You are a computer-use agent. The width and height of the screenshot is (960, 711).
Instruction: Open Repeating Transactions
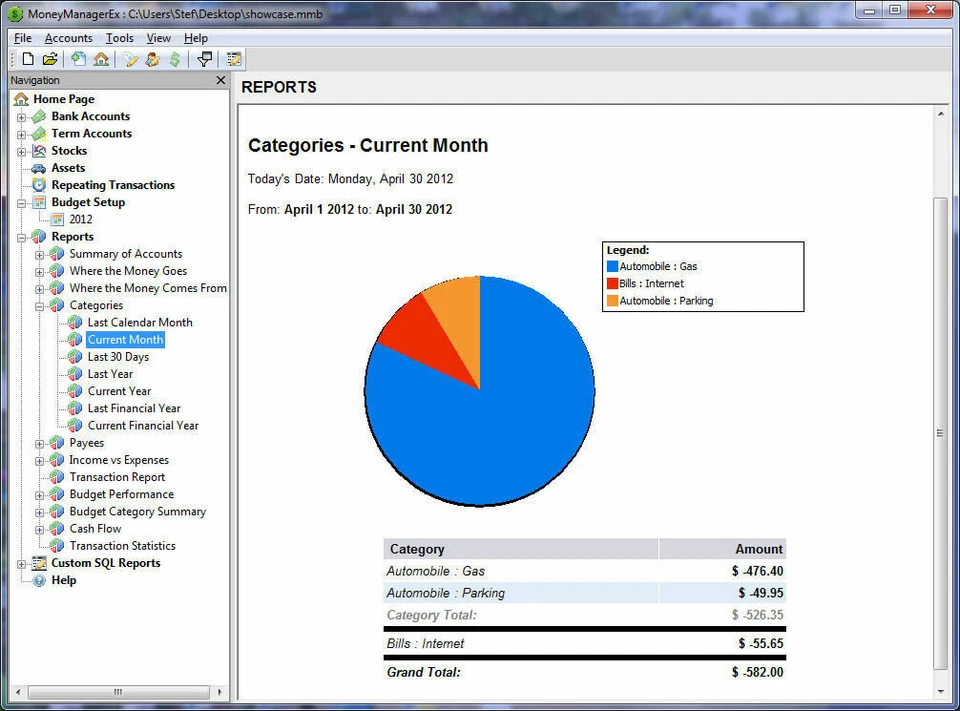point(112,185)
